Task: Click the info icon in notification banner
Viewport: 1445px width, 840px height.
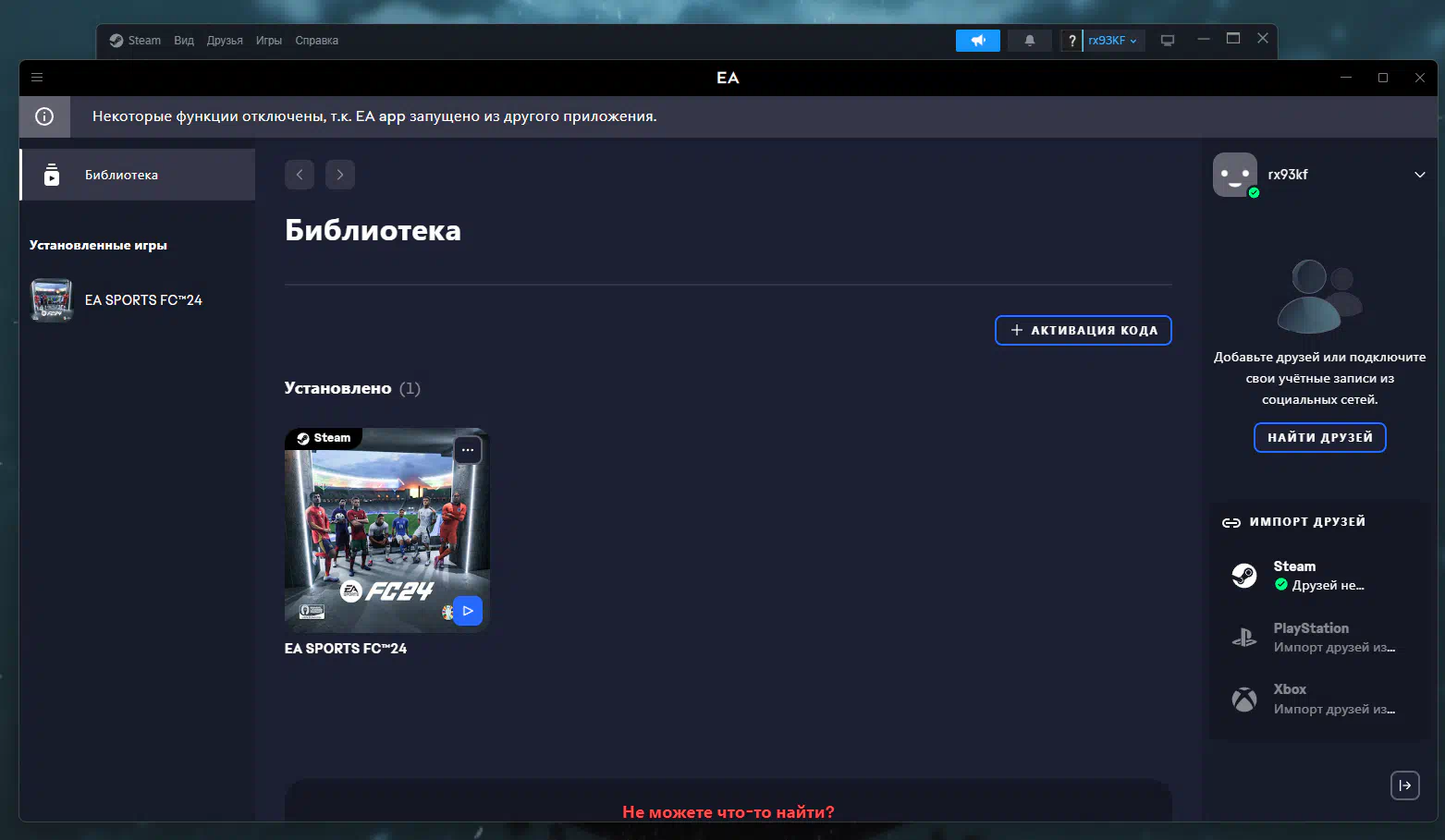Action: click(x=44, y=116)
